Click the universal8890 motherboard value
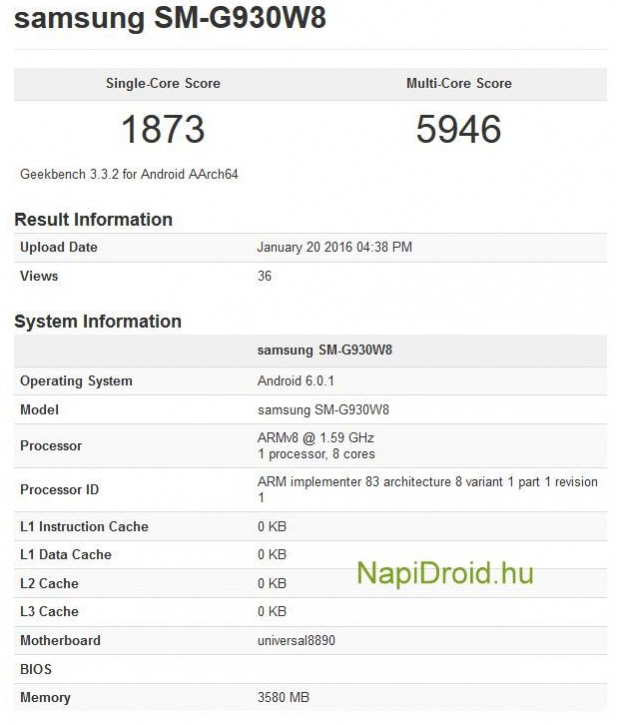The image size is (617, 725). pos(296,640)
